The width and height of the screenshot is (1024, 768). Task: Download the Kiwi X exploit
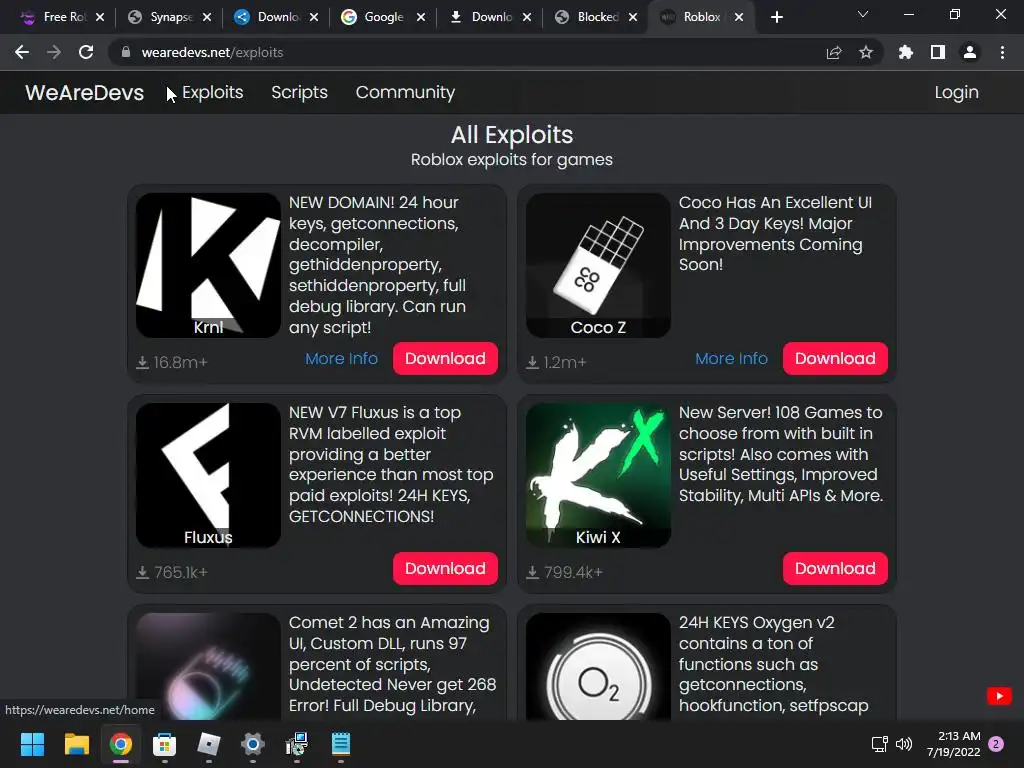coord(835,568)
